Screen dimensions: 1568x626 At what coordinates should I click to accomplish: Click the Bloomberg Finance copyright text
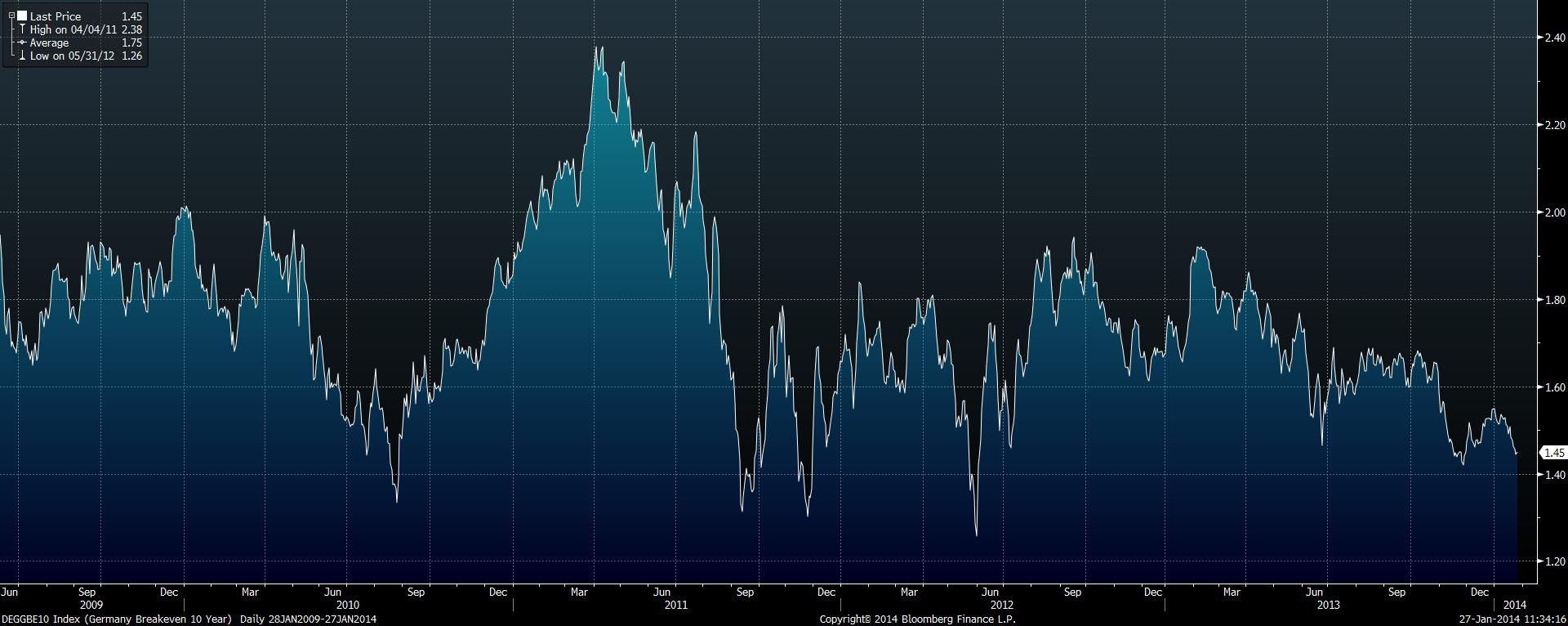coord(917,619)
